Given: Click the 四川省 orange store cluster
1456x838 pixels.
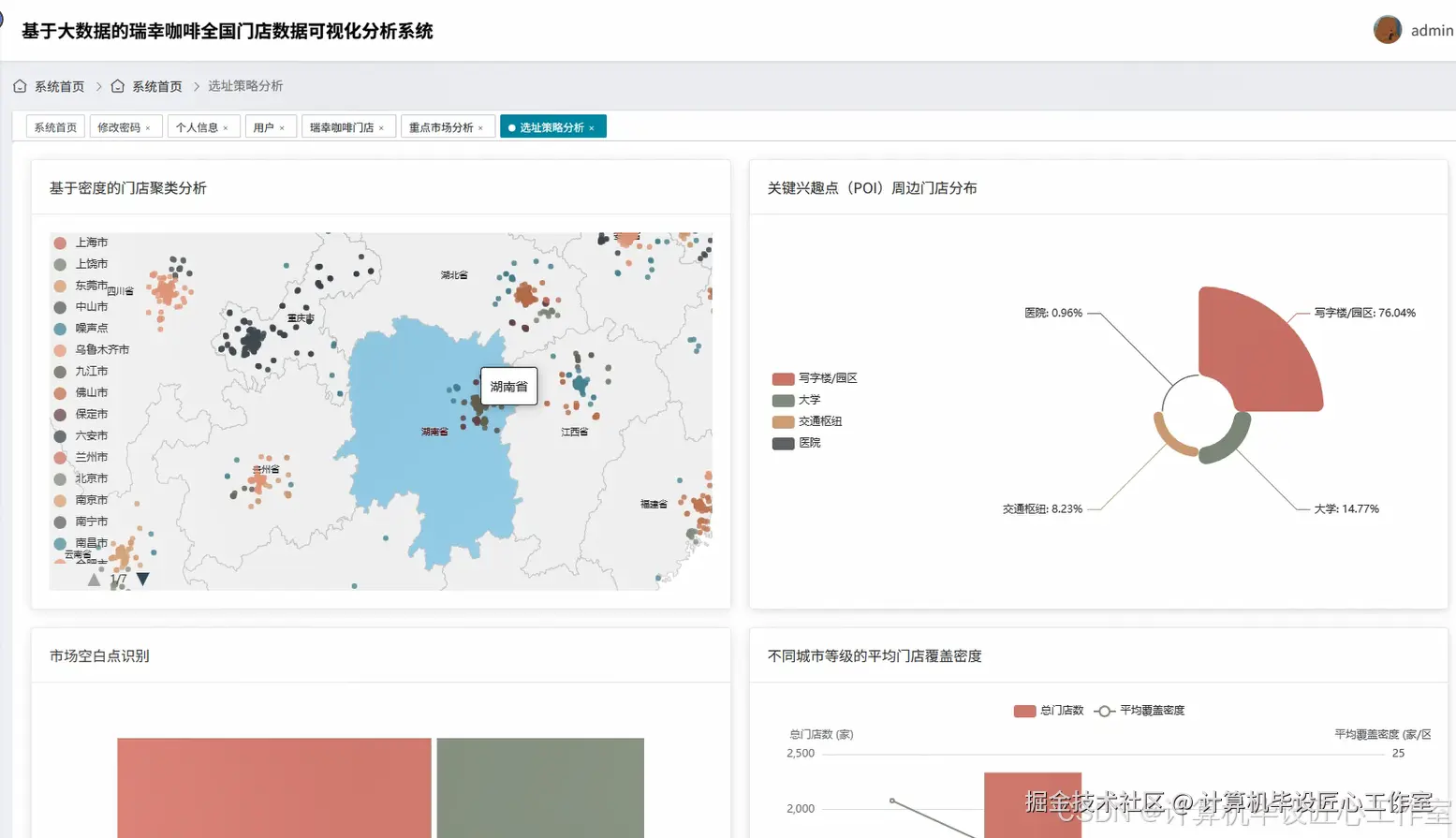Looking at the screenshot, I should (x=167, y=292).
